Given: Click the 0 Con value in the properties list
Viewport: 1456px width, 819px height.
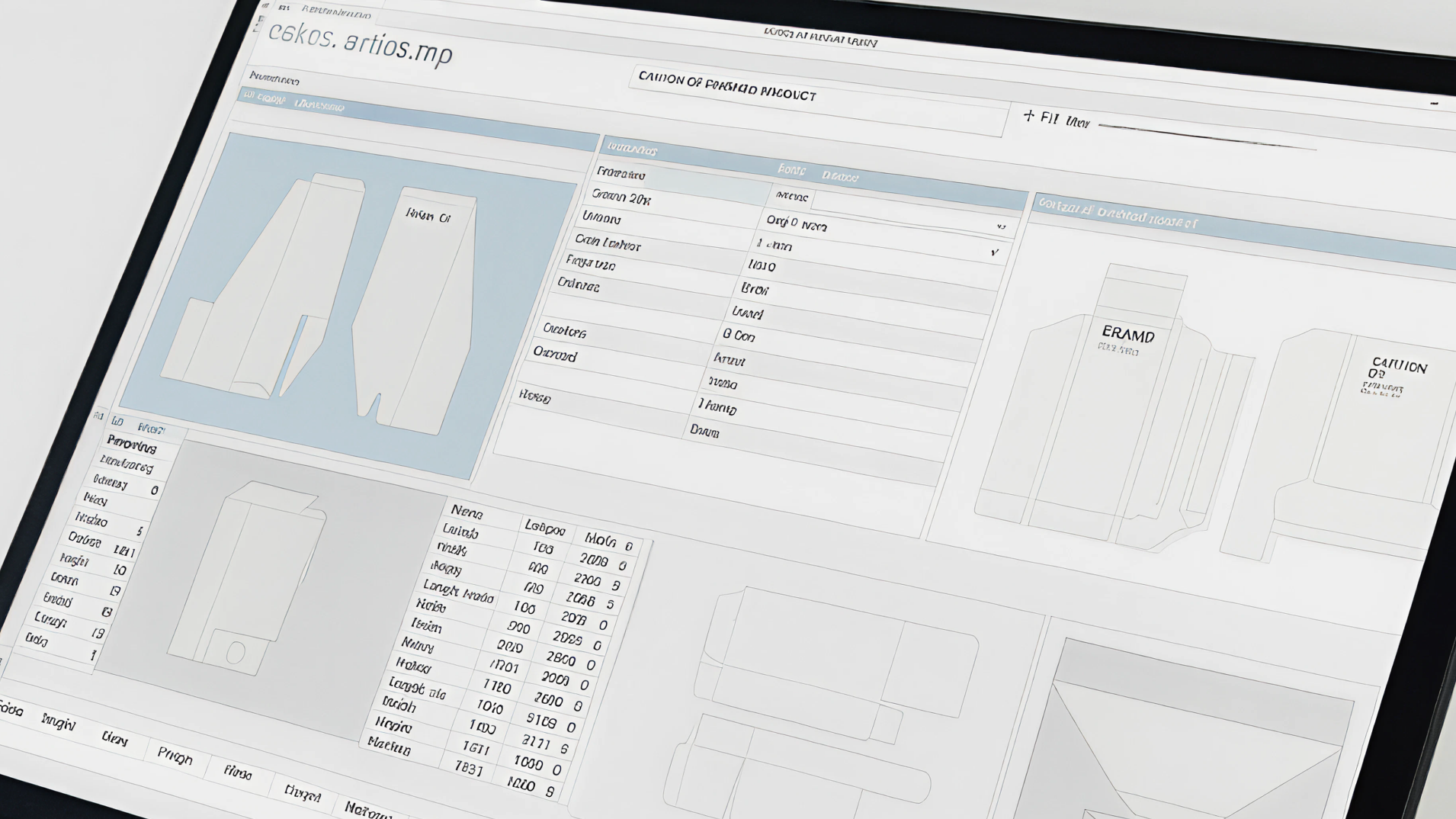Looking at the screenshot, I should (739, 335).
